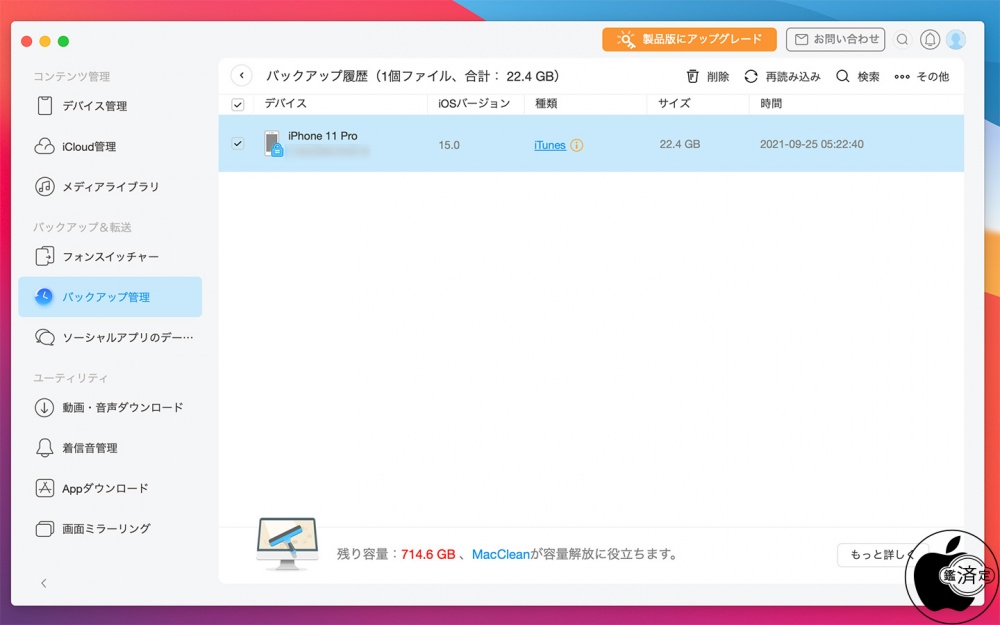Click the MacClean link

[501, 554]
